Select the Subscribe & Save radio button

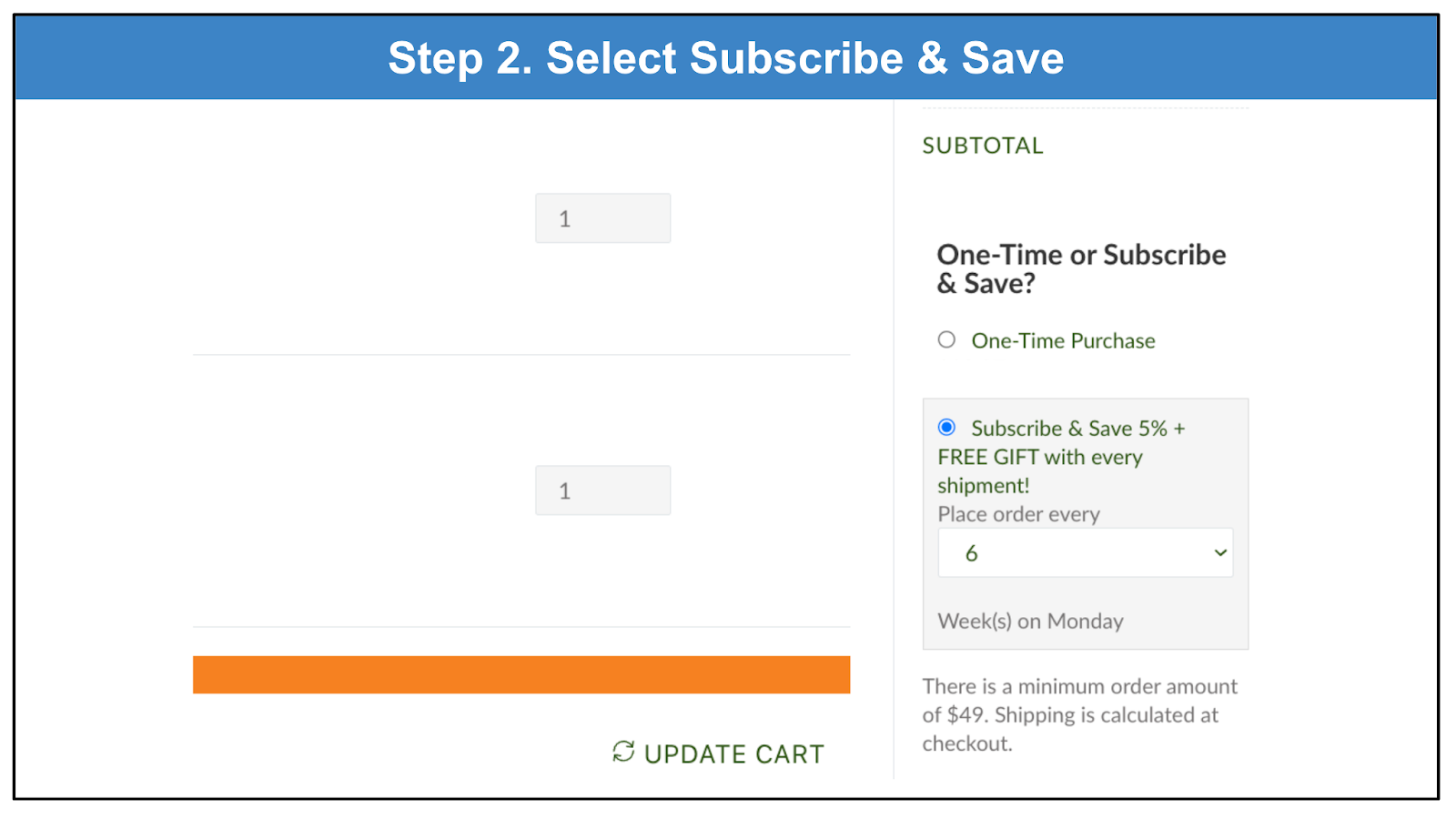(x=946, y=427)
